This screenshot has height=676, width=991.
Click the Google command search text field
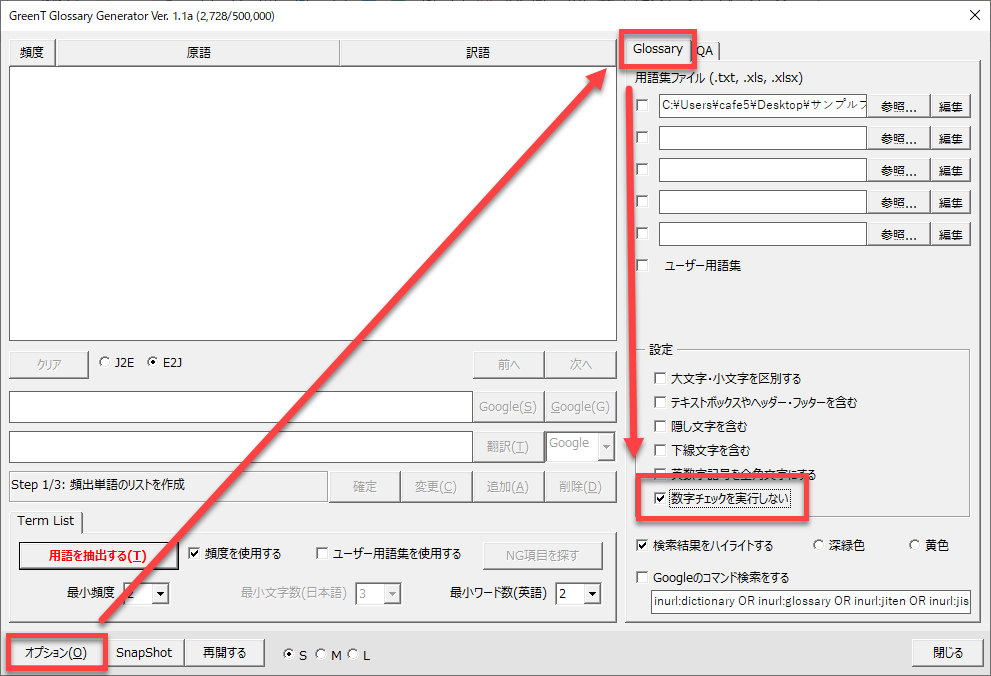coord(809,603)
